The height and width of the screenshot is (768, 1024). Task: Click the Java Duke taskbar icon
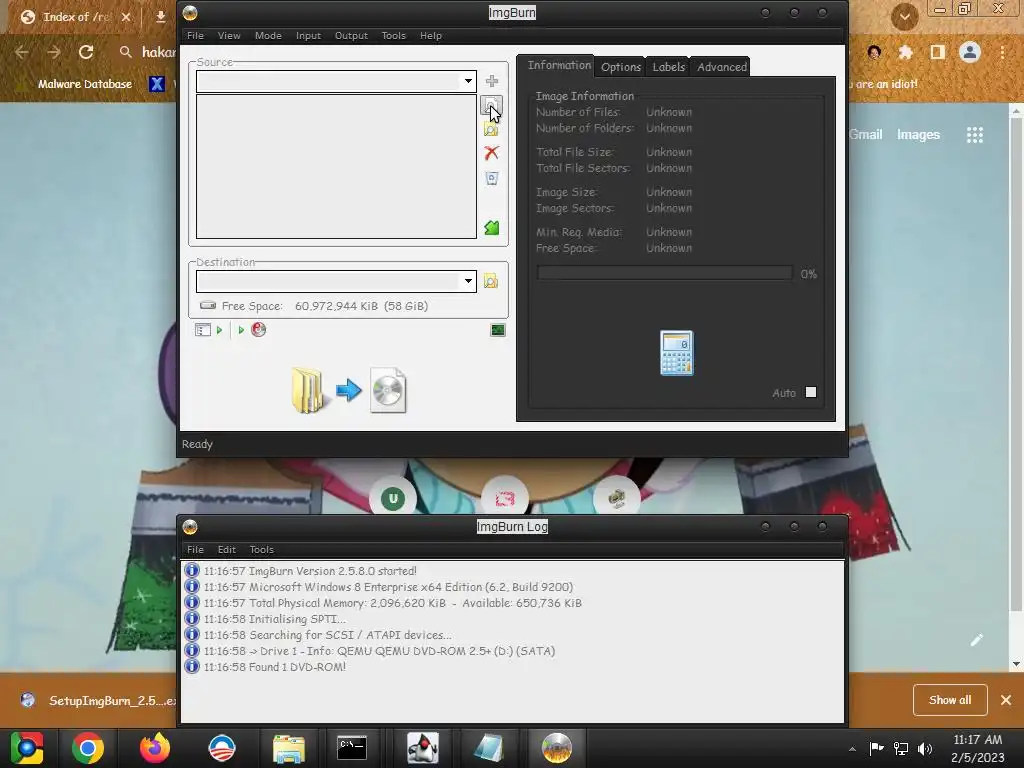(x=423, y=748)
